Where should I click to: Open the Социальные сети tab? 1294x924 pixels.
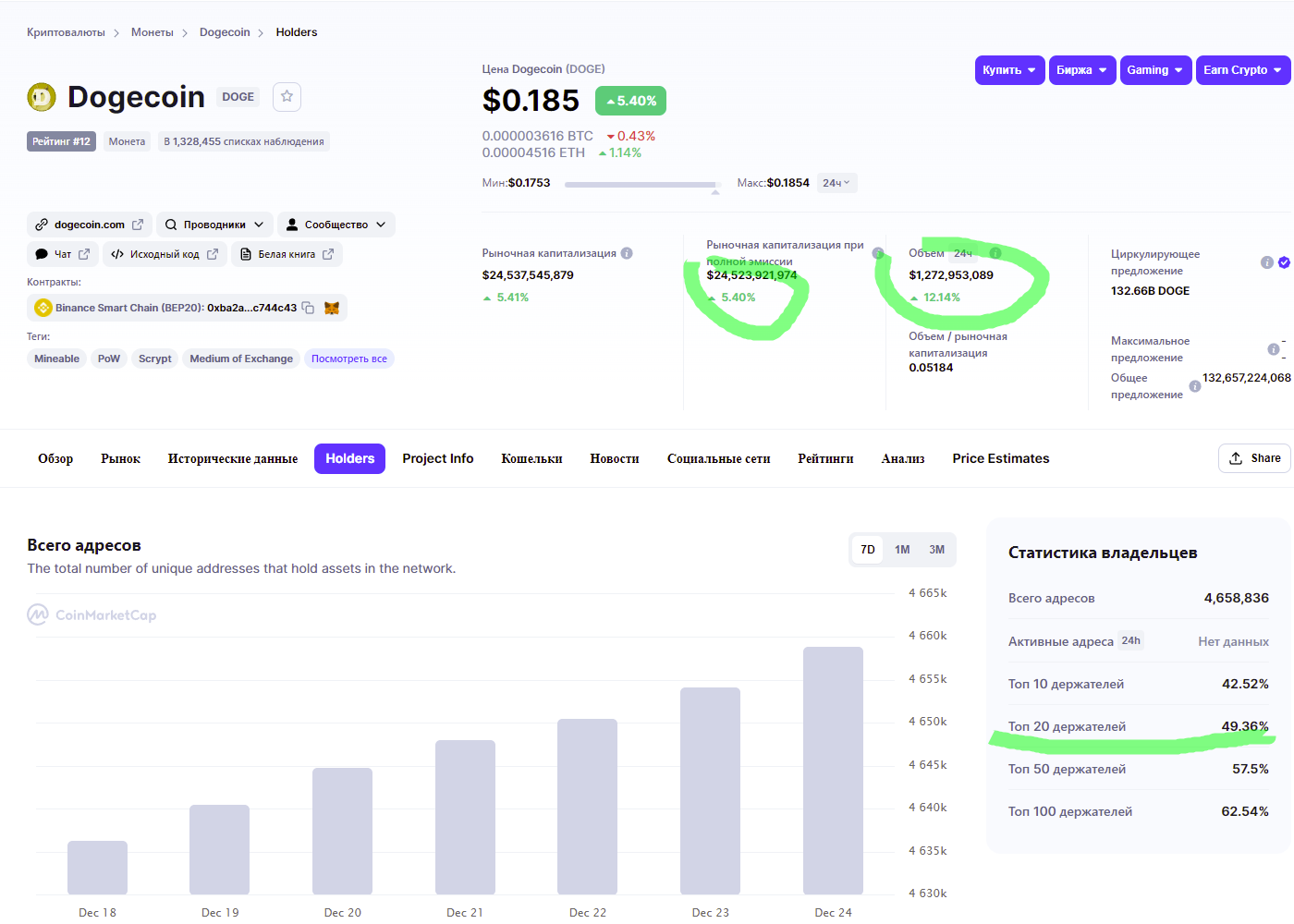pos(719,458)
